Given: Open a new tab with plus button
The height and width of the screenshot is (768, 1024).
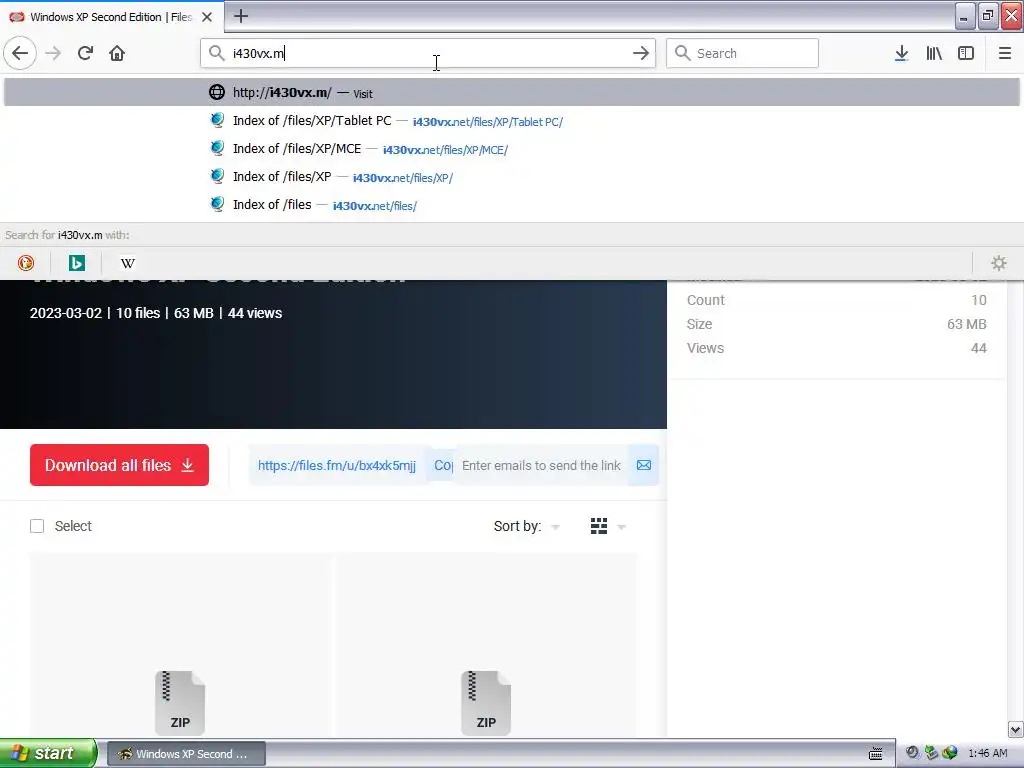Looking at the screenshot, I should pyautogui.click(x=241, y=16).
